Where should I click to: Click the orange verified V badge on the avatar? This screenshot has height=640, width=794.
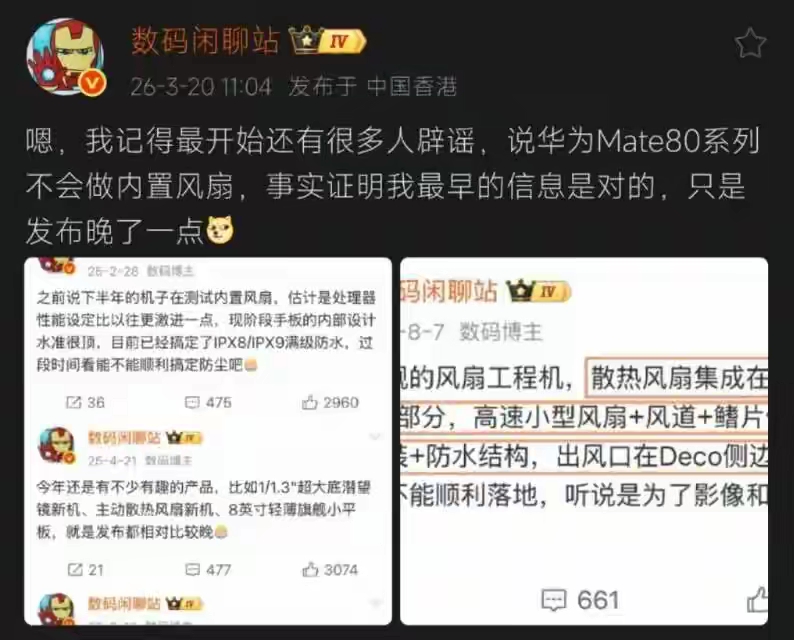click(92, 83)
